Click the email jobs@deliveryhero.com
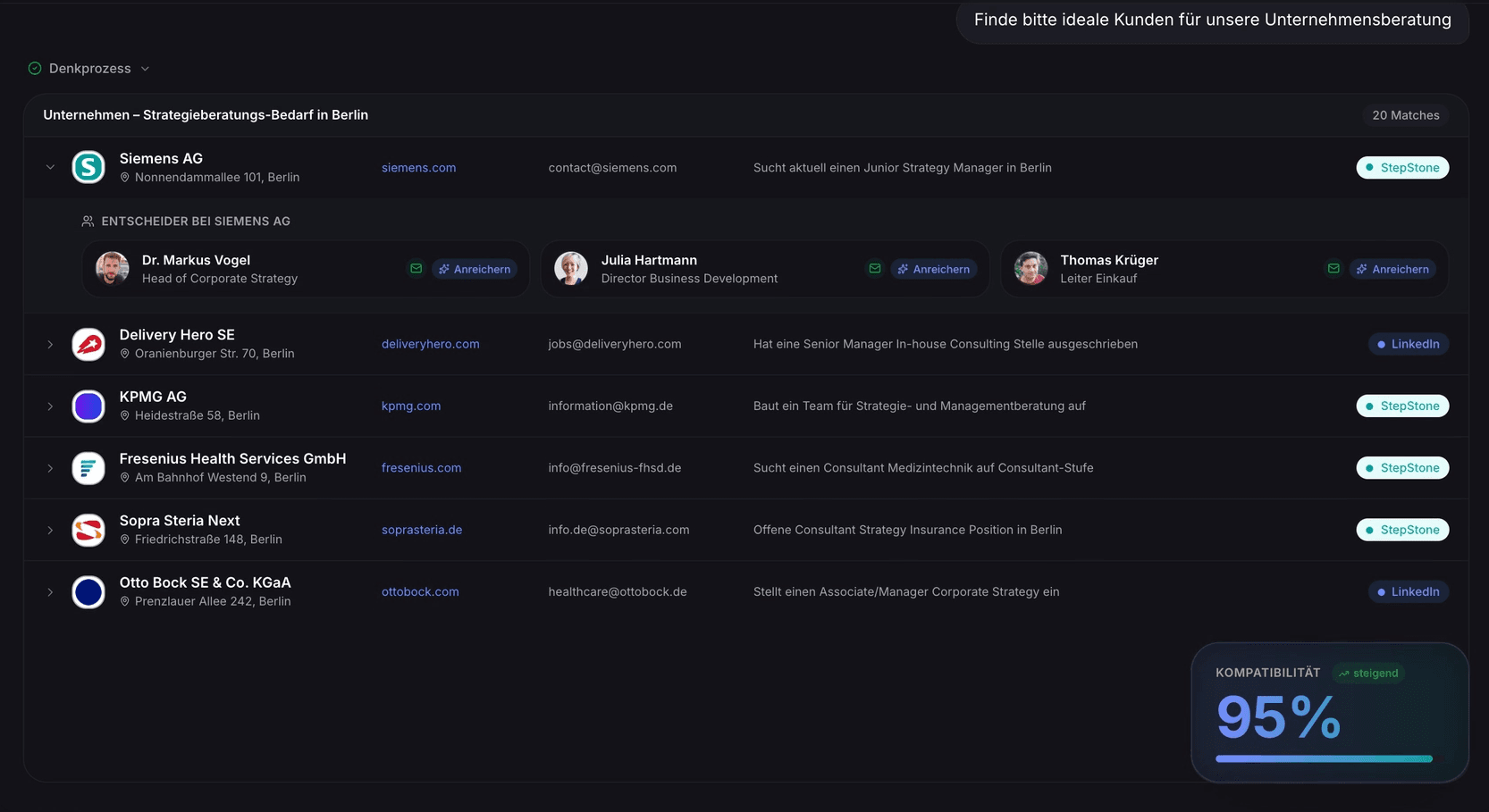This screenshot has width=1489, height=812. (615, 344)
